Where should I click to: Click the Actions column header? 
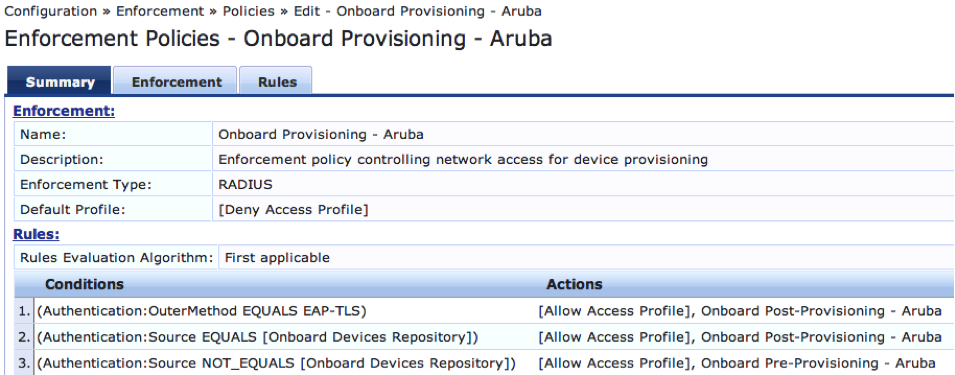pos(574,284)
